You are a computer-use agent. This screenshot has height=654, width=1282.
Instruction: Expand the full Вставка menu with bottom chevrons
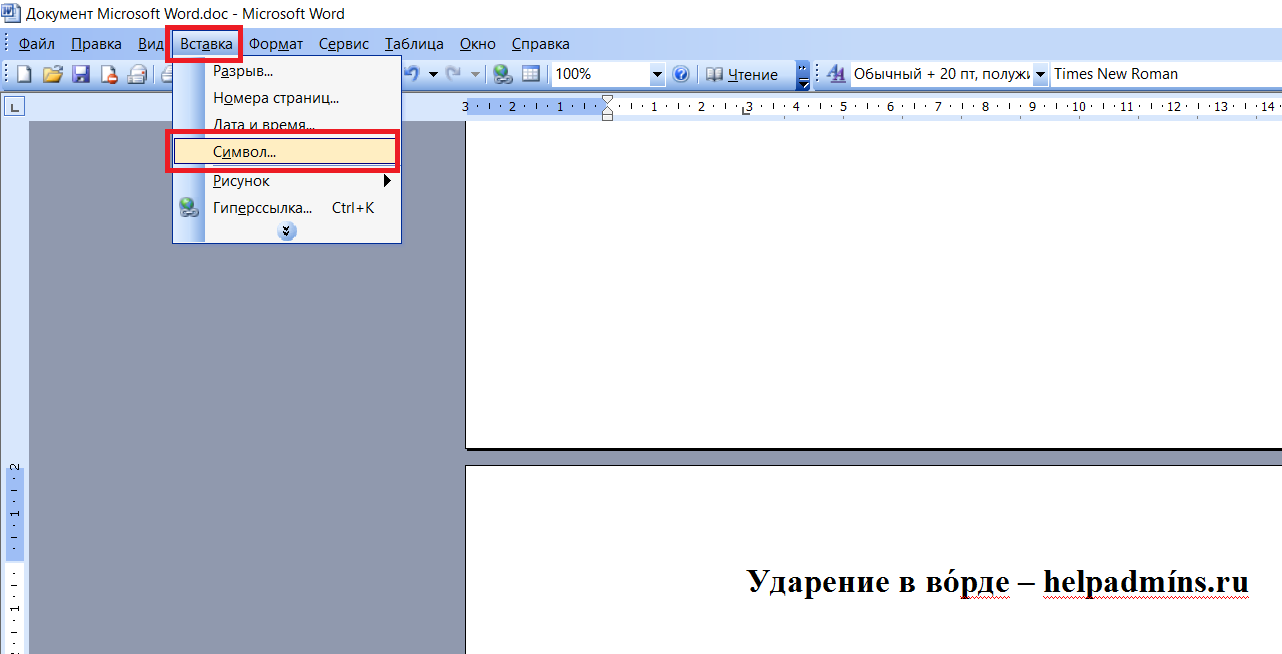287,231
